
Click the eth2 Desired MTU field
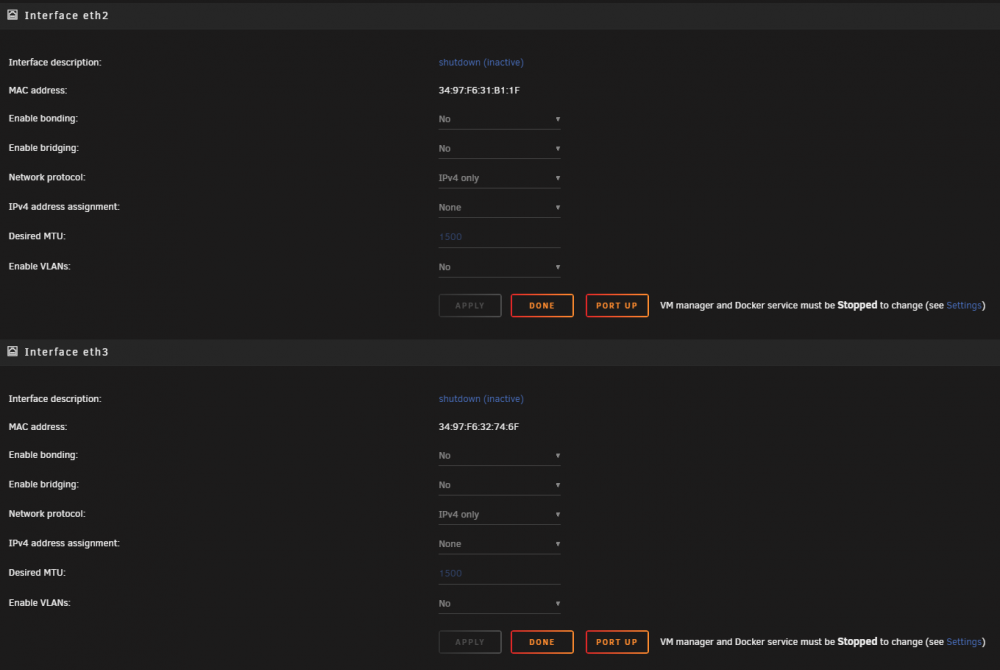tap(499, 237)
